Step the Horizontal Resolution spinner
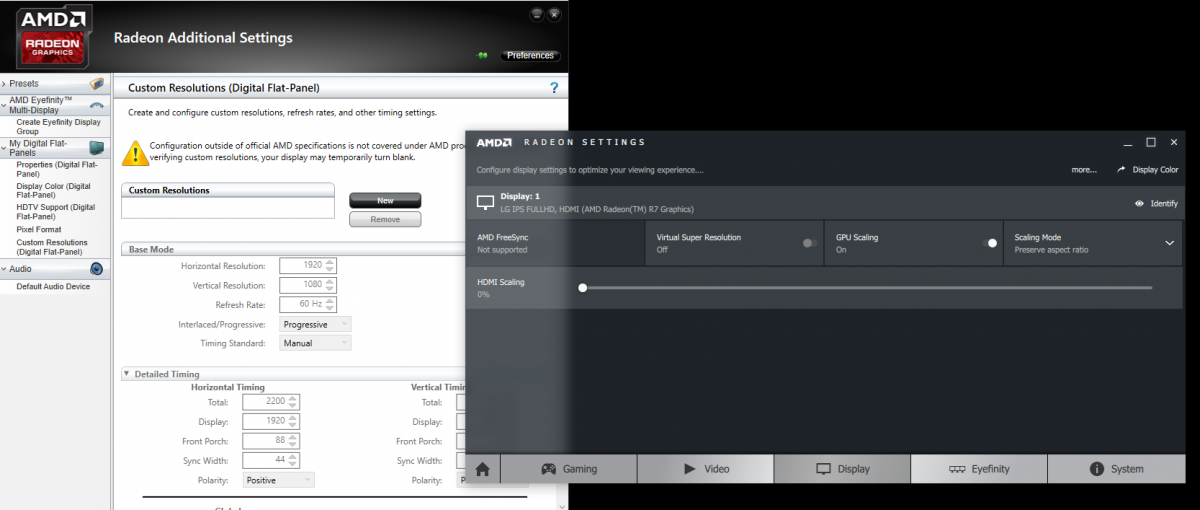Viewport: 1200px width, 510px height. (330, 266)
